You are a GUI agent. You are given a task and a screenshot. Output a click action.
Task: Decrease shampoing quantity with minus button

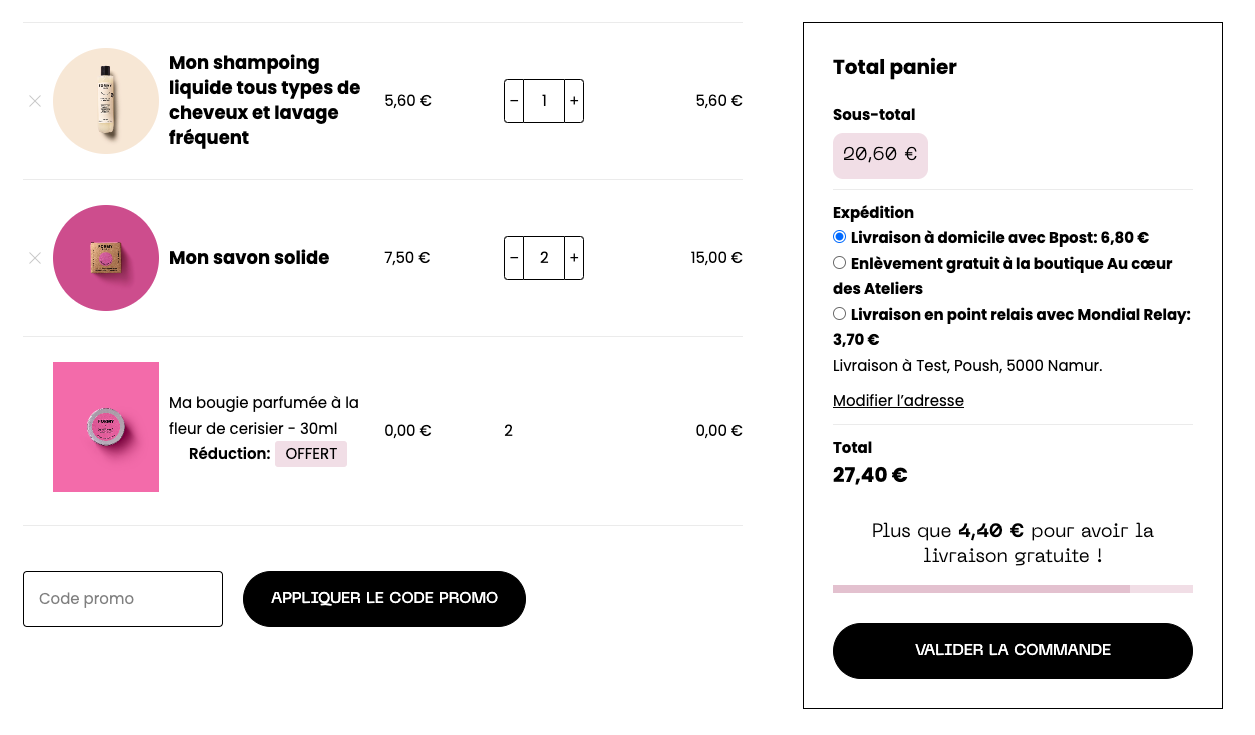[514, 101]
